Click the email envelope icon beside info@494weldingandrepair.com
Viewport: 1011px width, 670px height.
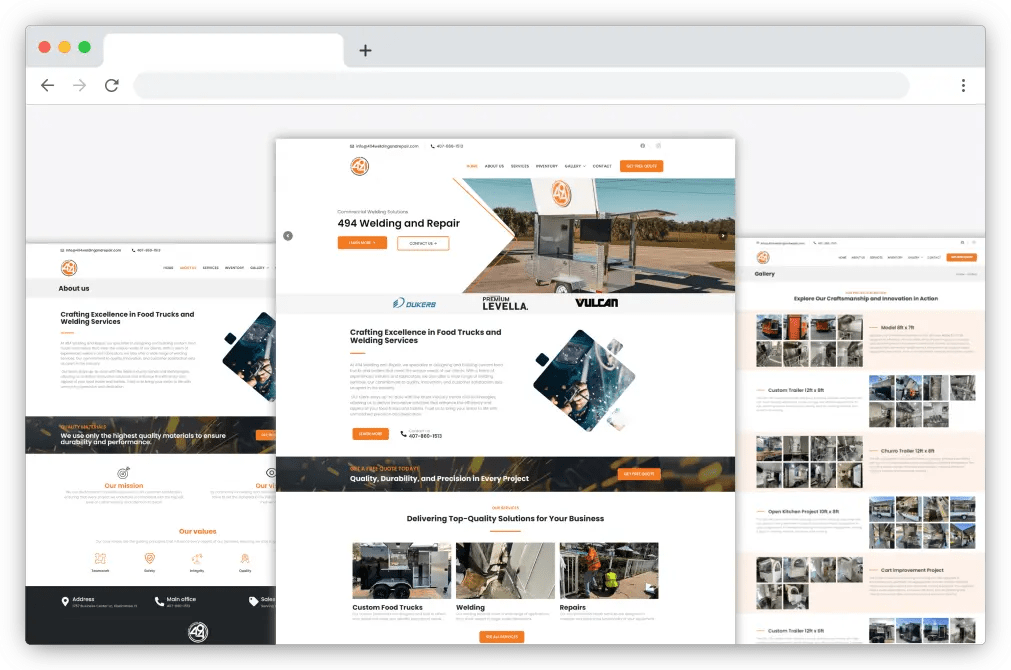tap(351, 144)
